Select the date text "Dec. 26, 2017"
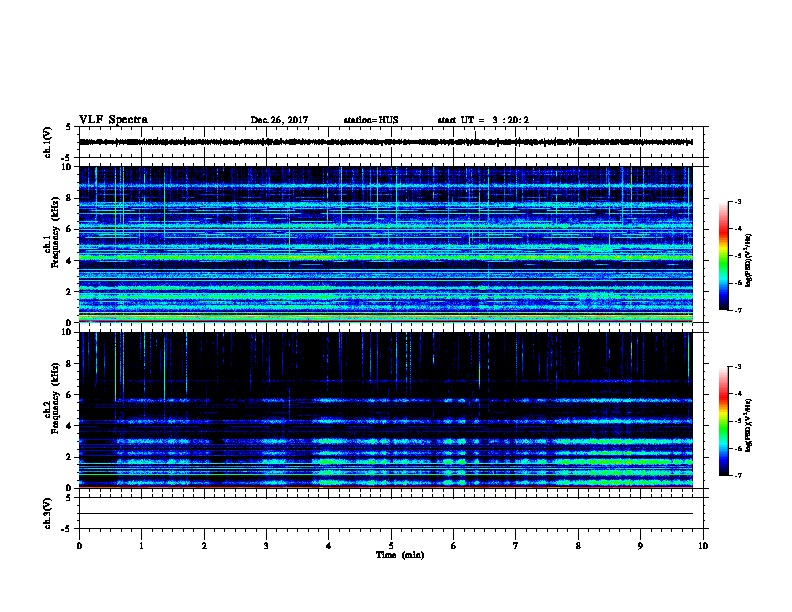Image resolution: width=792 pixels, height=612 pixels. [x=279, y=120]
